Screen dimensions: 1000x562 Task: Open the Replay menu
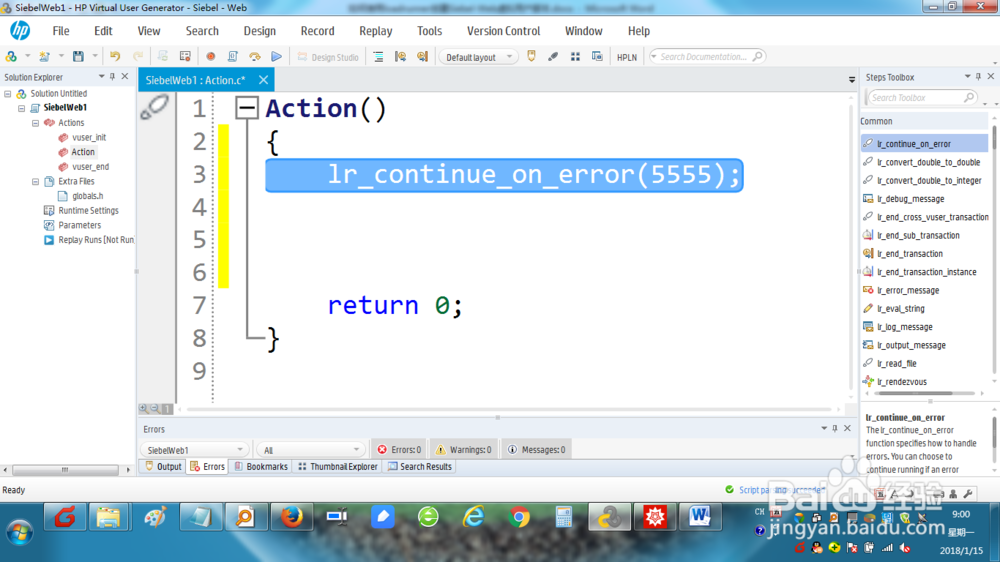376,31
